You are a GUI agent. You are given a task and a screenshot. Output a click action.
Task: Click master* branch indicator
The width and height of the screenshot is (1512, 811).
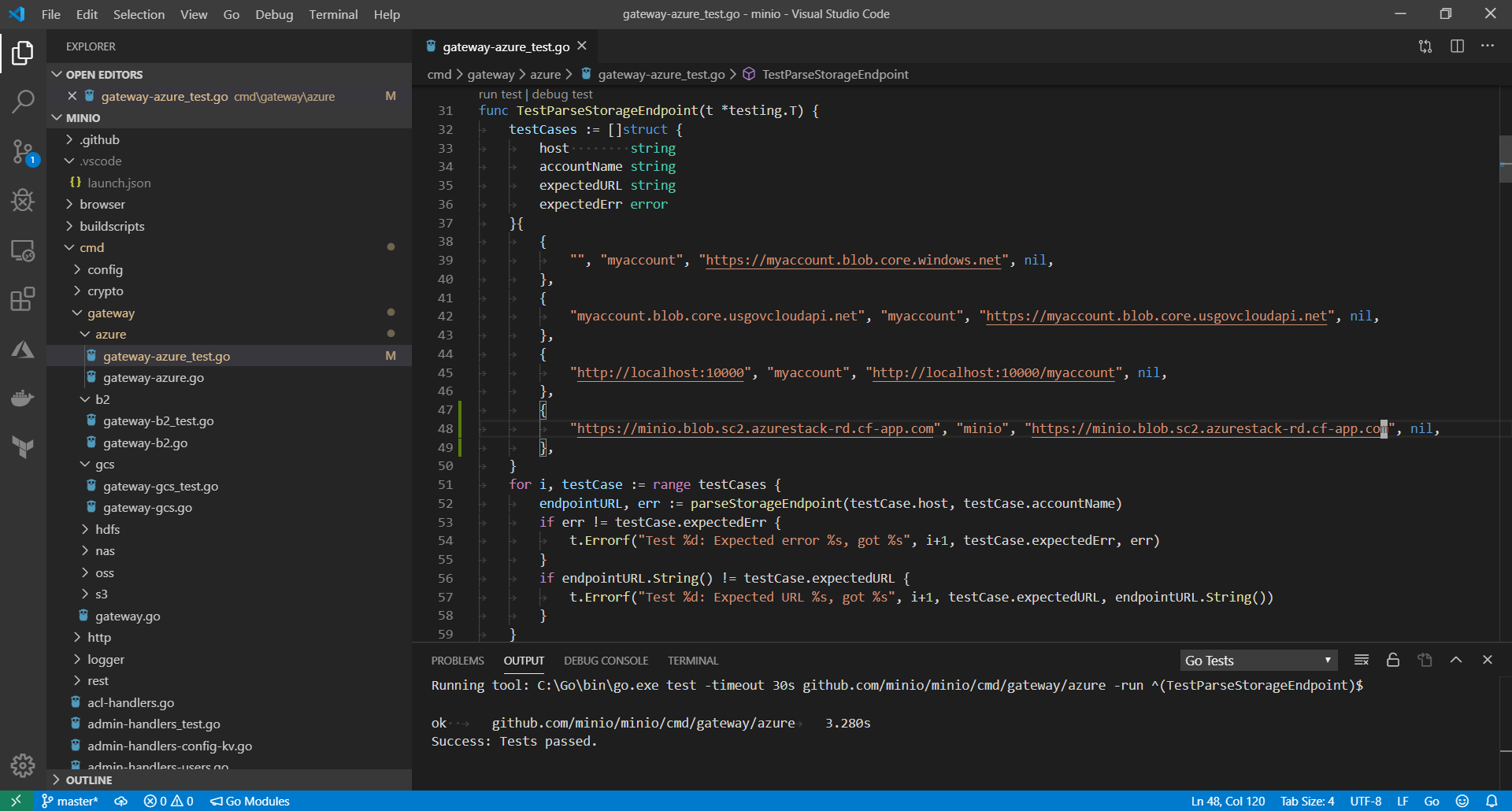coord(69,801)
